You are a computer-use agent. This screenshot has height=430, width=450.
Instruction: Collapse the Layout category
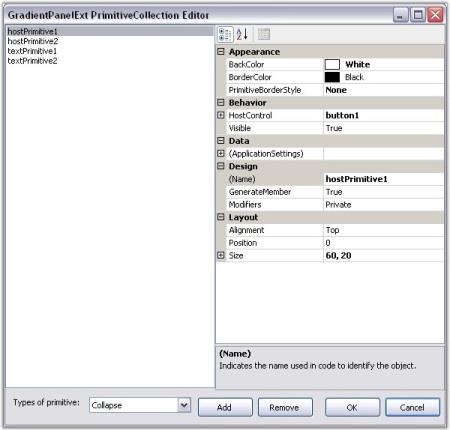coord(221,217)
